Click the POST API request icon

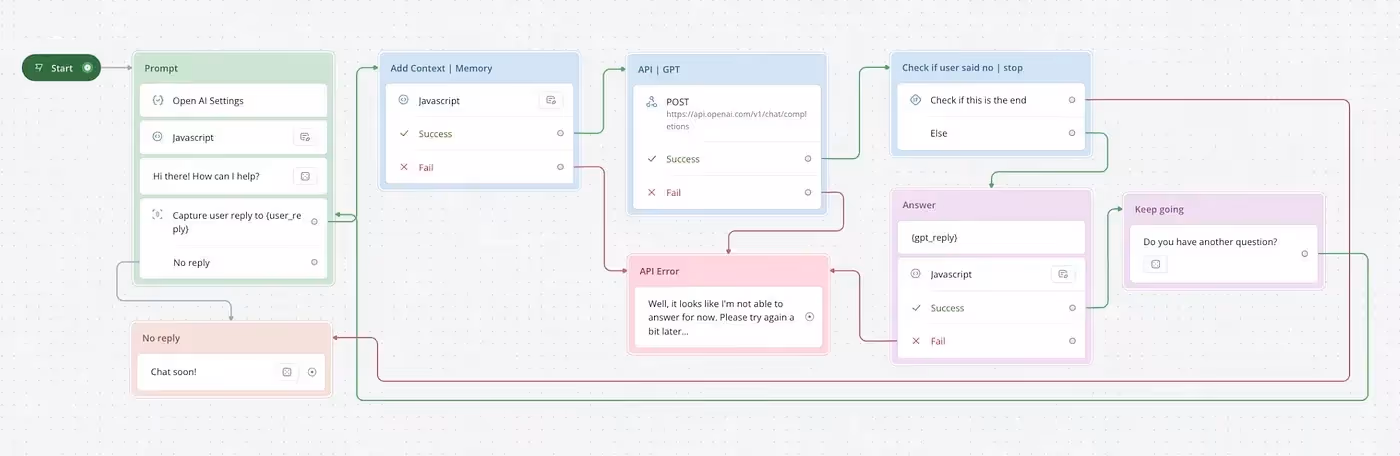[x=652, y=102]
